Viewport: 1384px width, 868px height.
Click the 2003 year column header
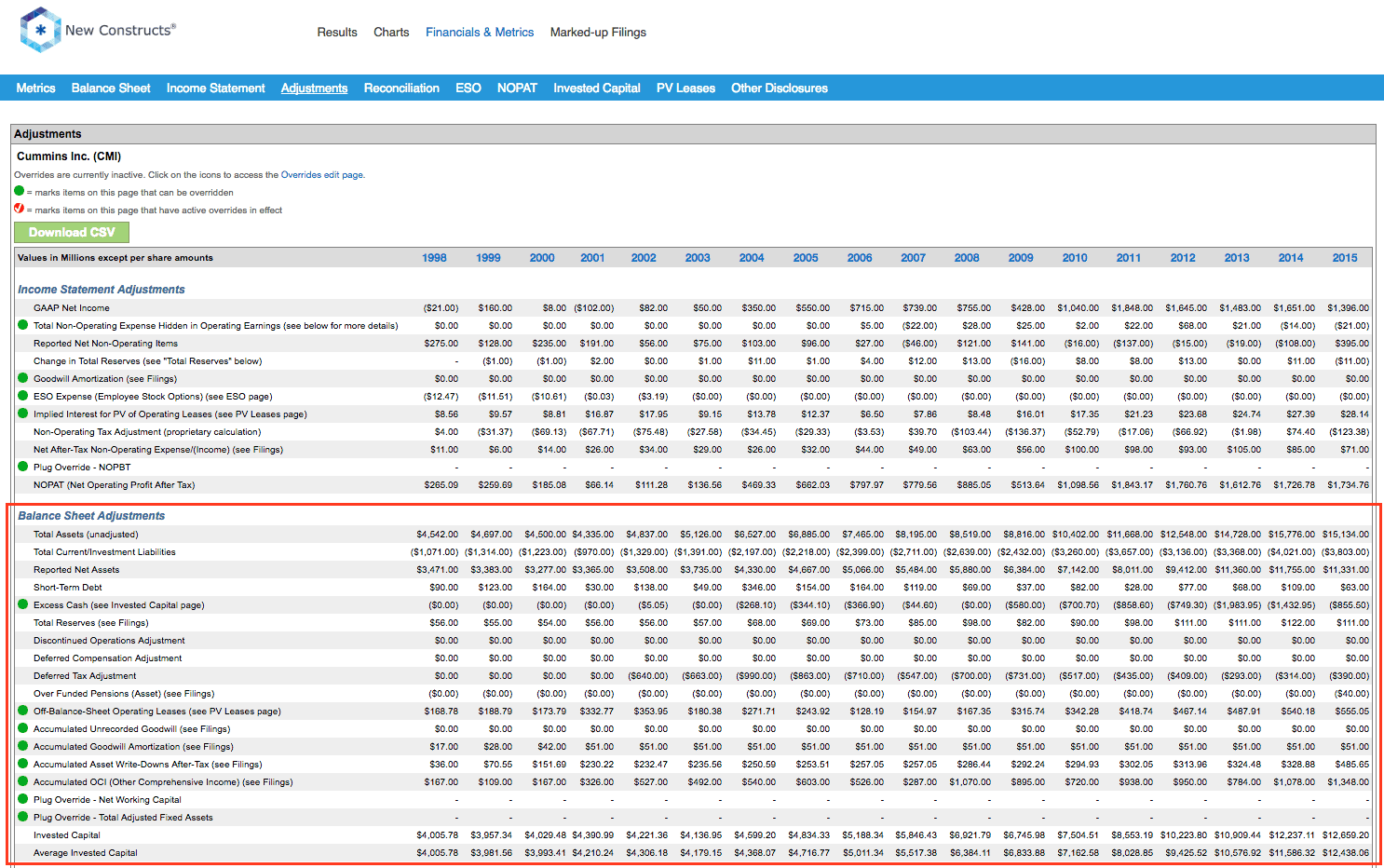tap(698, 258)
